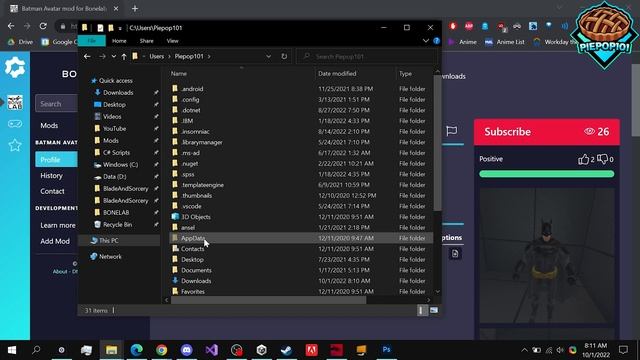640x360 pixels.
Task: Click Add Mod in browser sidebar
Action: click(x=55, y=241)
